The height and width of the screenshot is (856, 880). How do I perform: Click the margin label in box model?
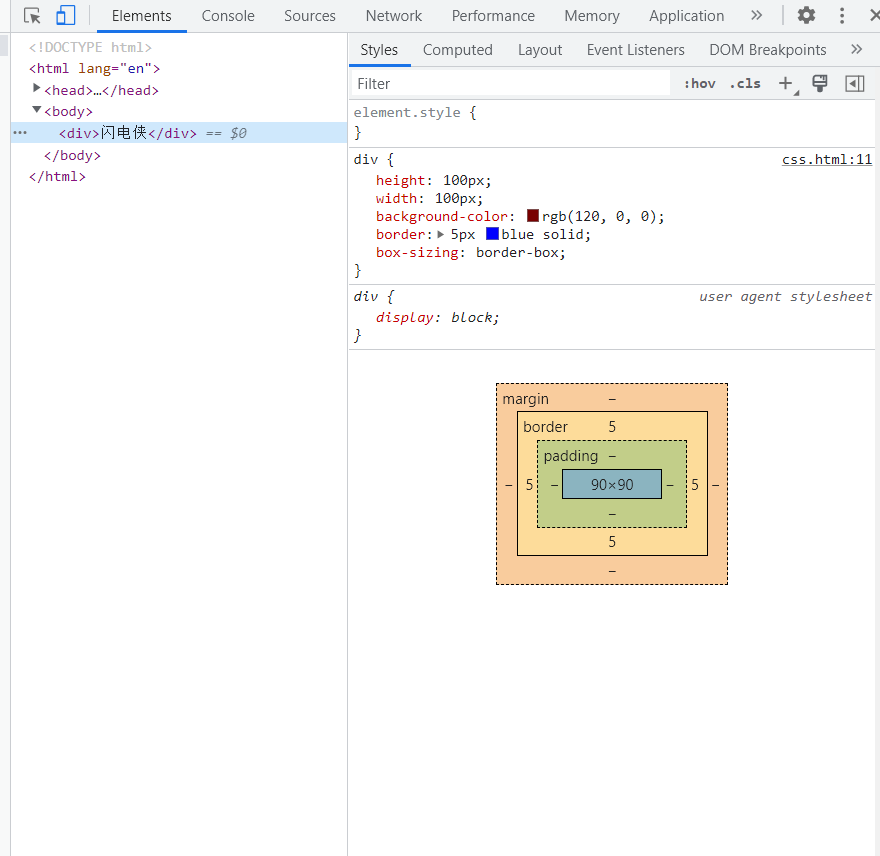click(x=525, y=399)
